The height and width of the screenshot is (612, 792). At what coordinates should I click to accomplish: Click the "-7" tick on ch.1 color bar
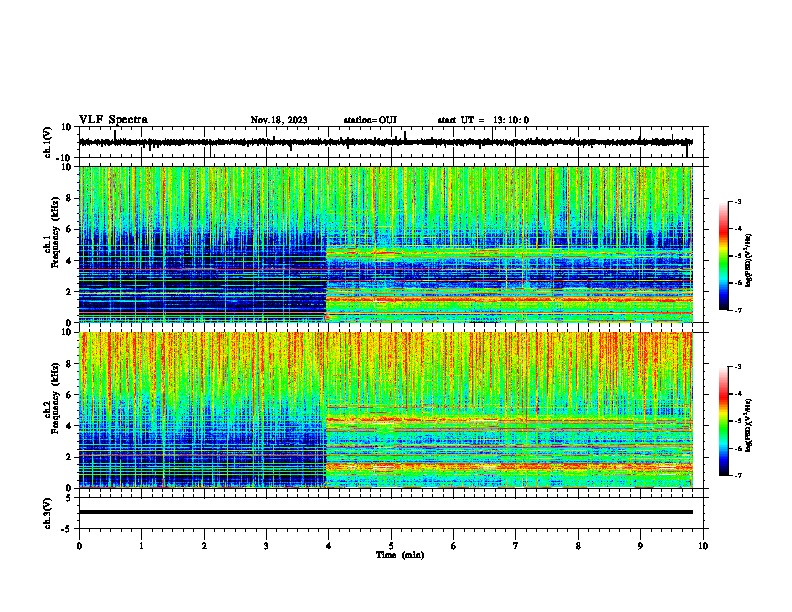pyautogui.click(x=737, y=310)
